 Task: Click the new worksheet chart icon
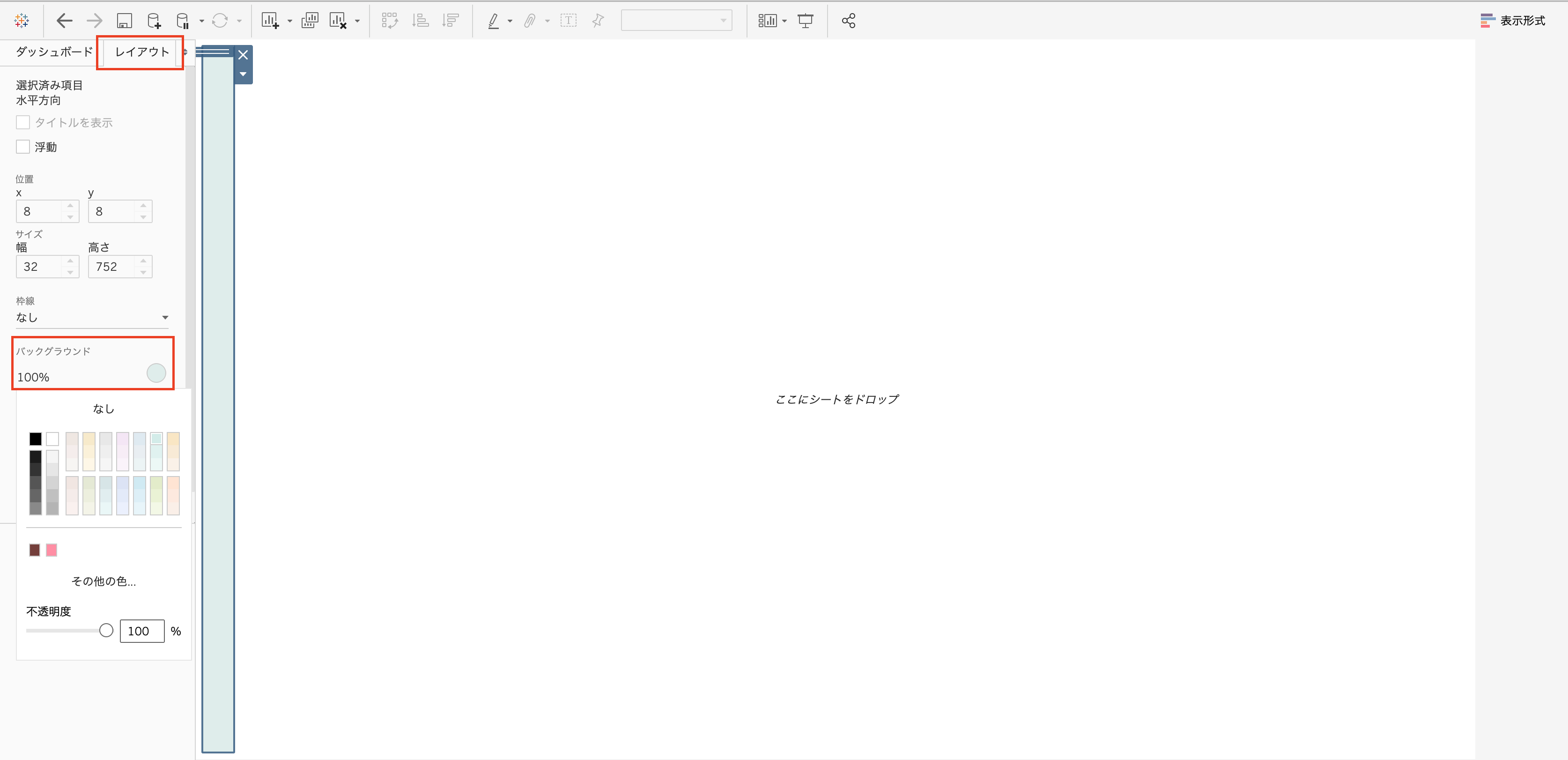click(x=270, y=21)
